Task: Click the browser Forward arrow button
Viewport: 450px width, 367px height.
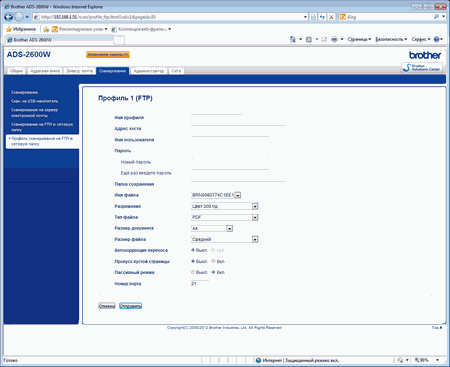Action: pyautogui.click(x=19, y=17)
